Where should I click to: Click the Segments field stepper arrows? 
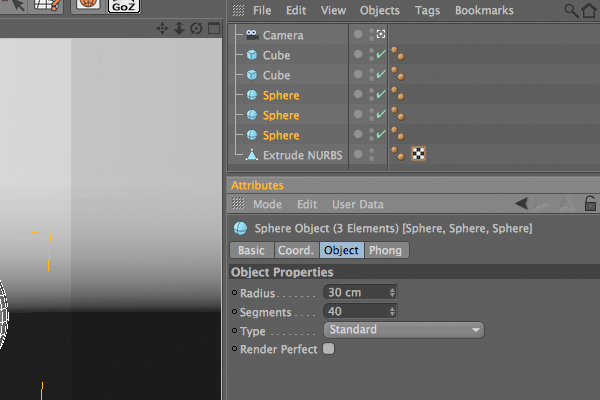pos(392,312)
